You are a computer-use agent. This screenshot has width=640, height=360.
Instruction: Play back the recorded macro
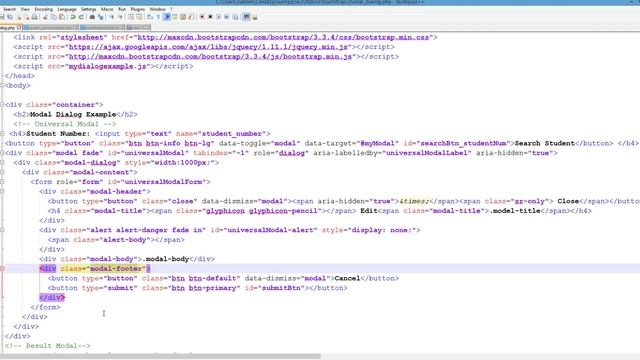pyautogui.click(x=218, y=17)
